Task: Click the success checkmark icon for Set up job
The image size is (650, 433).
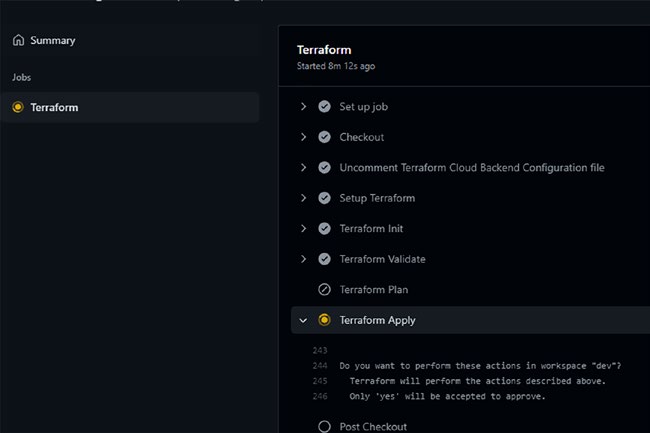Action: pyautogui.click(x=324, y=106)
